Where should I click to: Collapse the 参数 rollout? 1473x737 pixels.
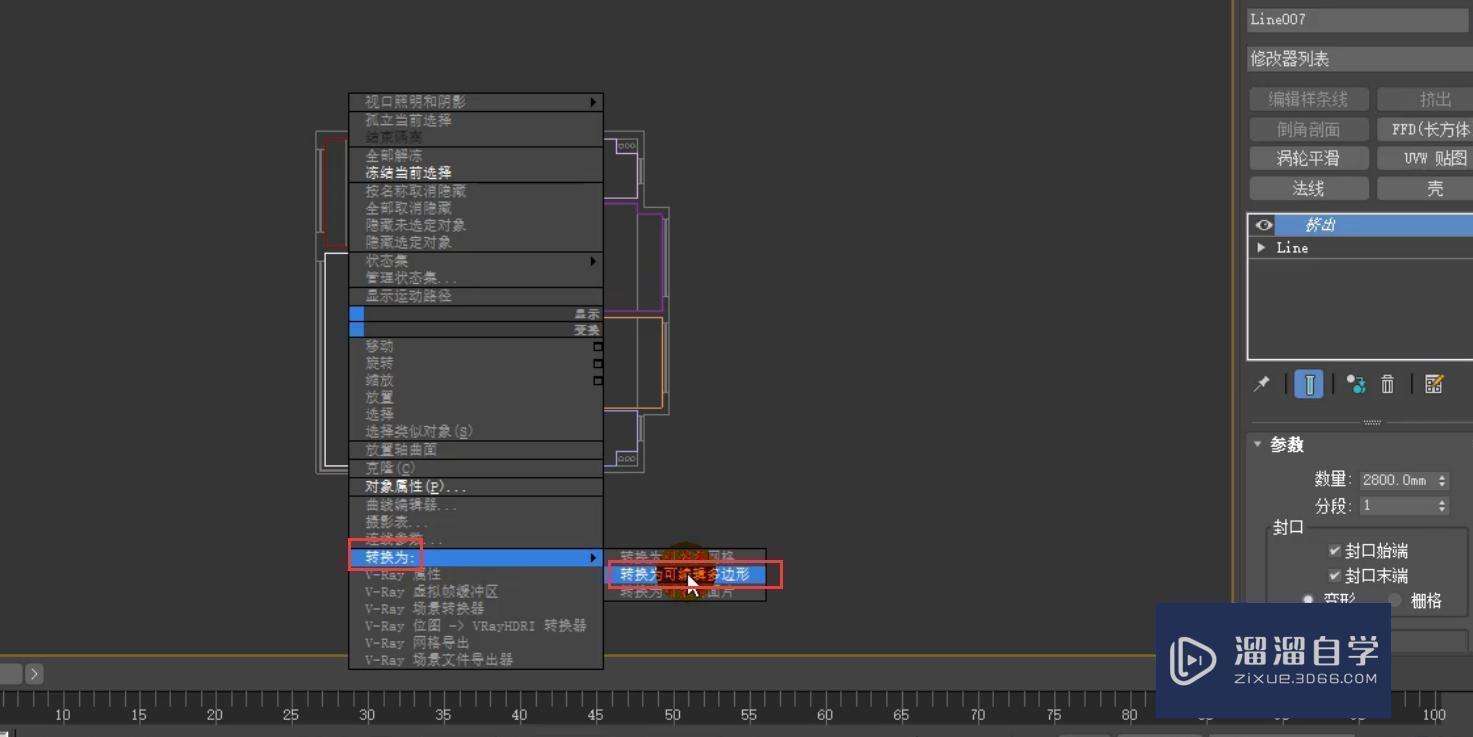tap(1258, 444)
